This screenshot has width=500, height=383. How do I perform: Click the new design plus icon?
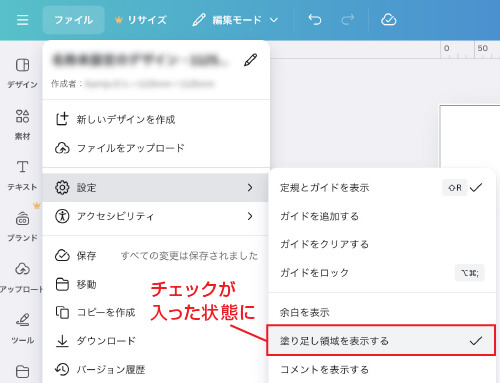pyautogui.click(x=62, y=119)
